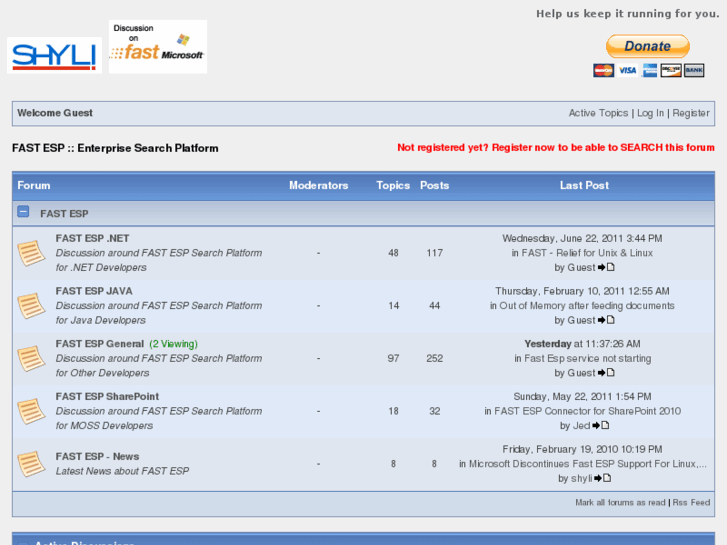Viewport: 727px width, 545px height.
Task: Click the Welcome Guest text
Action: (55, 113)
